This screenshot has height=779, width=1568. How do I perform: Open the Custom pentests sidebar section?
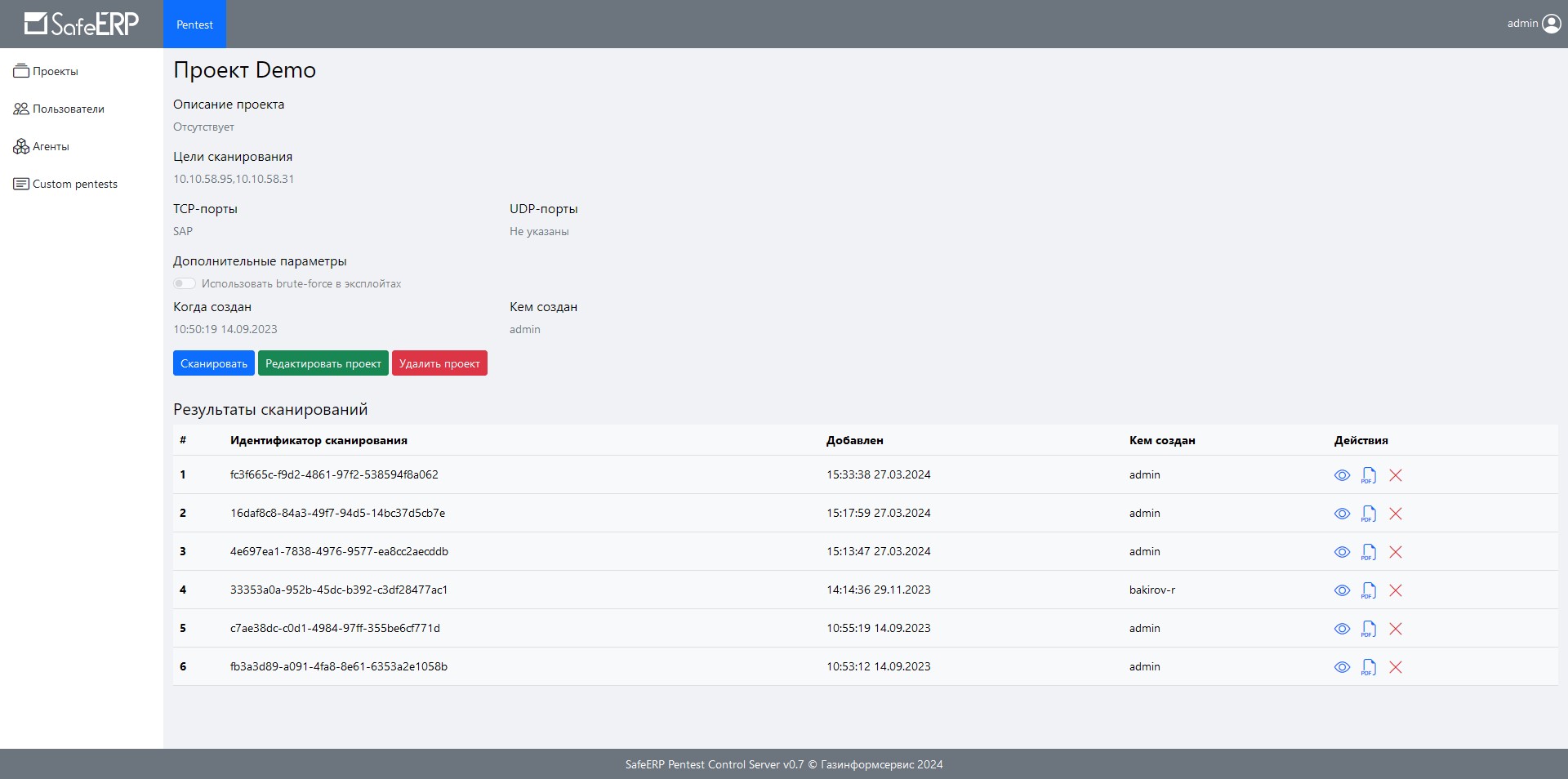tap(65, 184)
